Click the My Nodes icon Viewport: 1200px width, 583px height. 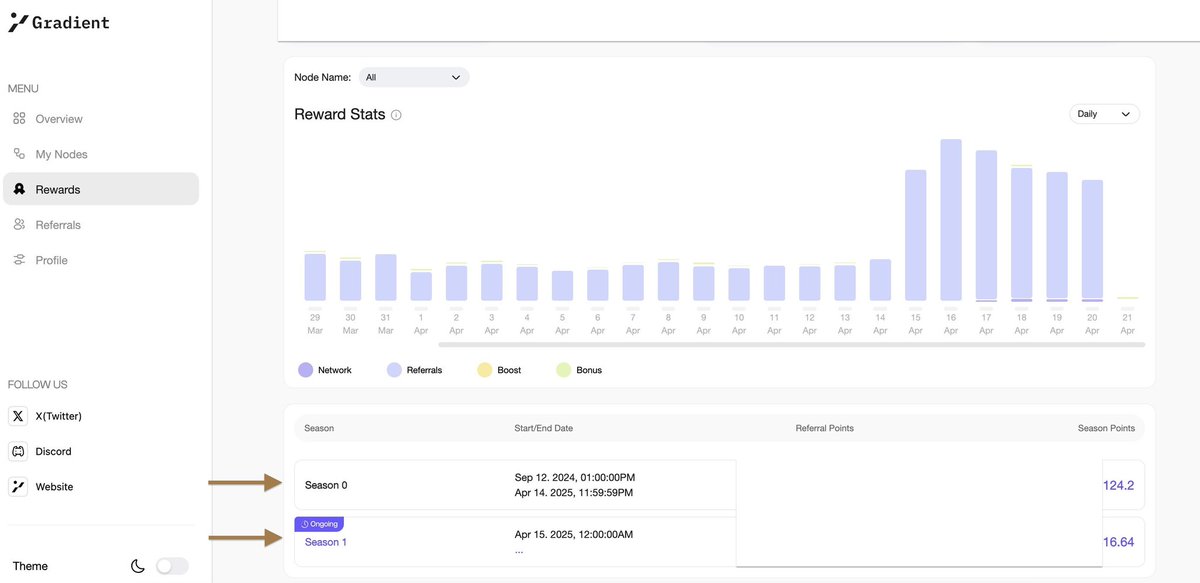[x=19, y=154]
